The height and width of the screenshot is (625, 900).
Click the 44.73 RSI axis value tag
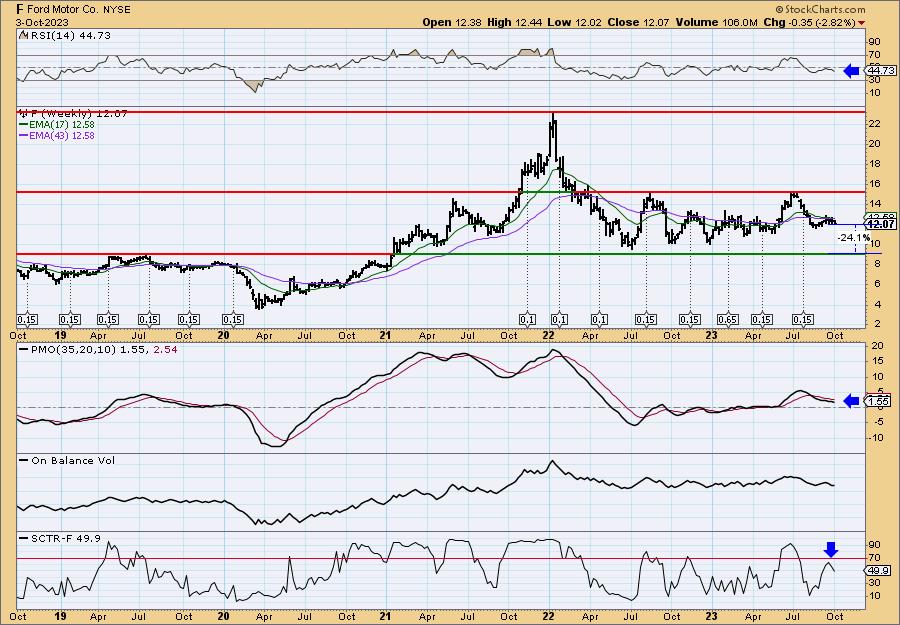pos(882,71)
